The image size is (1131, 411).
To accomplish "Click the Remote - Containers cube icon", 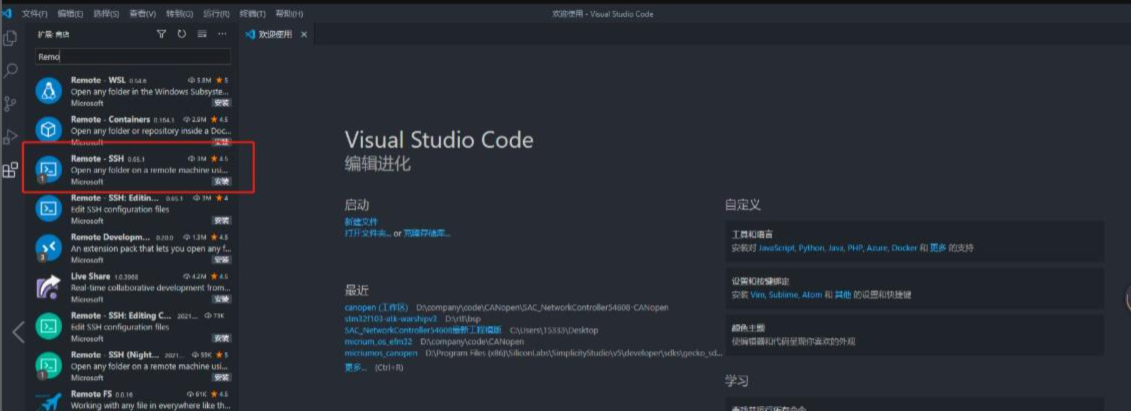I will 48,130.
